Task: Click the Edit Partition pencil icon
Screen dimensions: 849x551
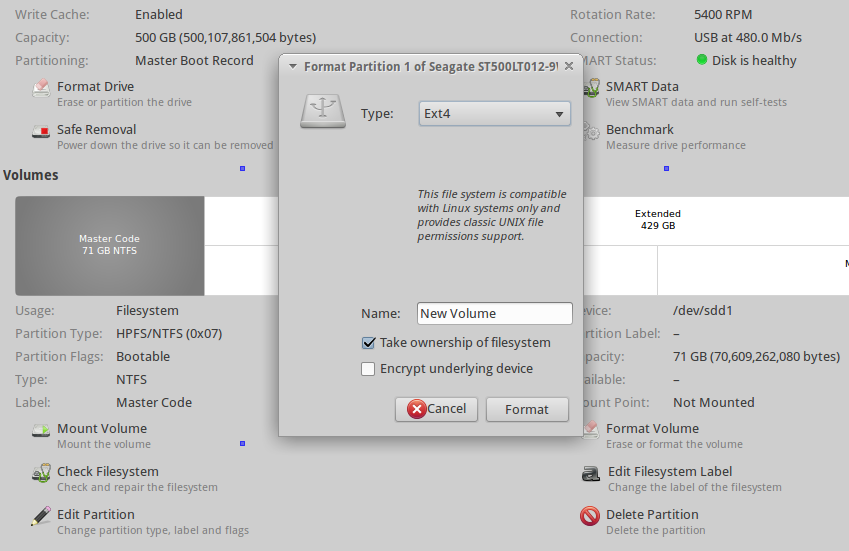Action: [41, 517]
